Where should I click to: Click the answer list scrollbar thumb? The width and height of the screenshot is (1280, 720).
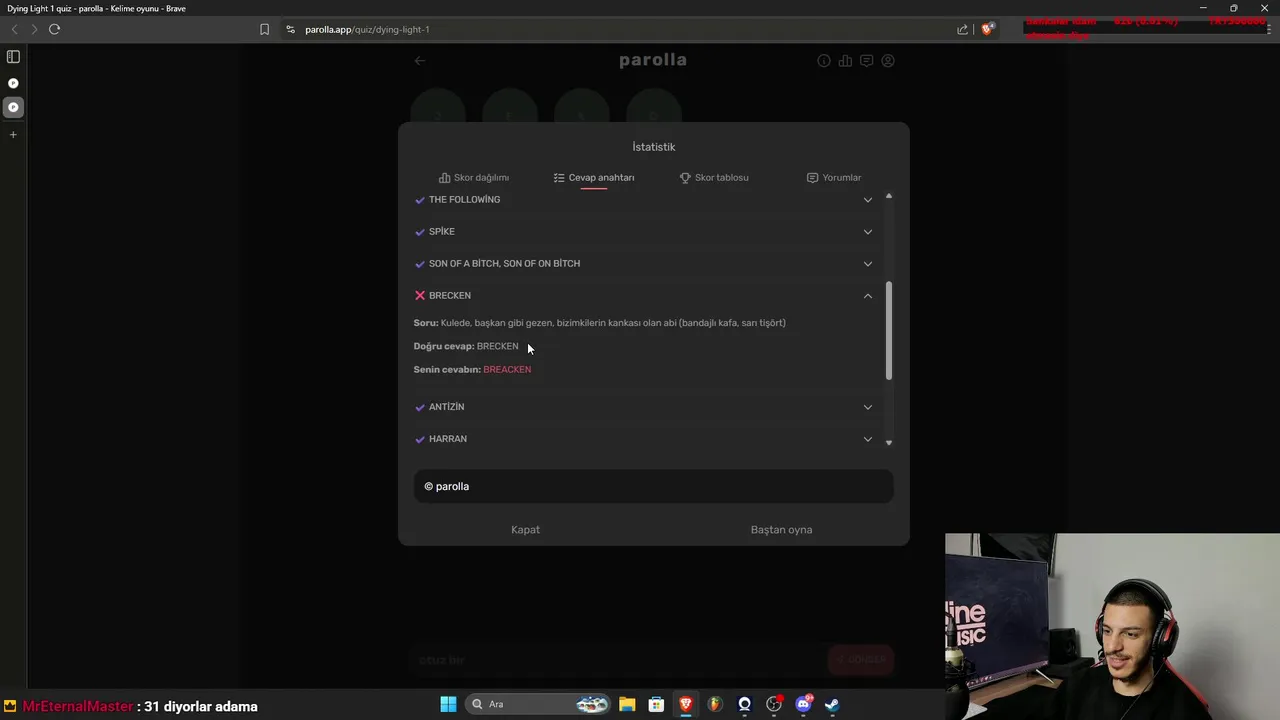point(889,331)
